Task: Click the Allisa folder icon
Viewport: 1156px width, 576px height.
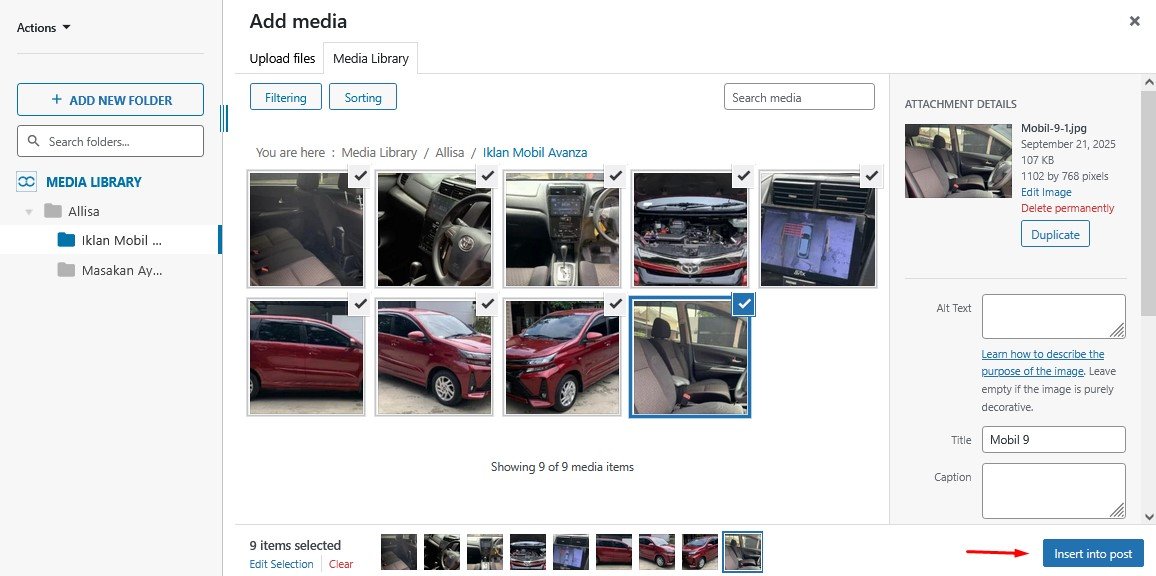Action: point(52,211)
